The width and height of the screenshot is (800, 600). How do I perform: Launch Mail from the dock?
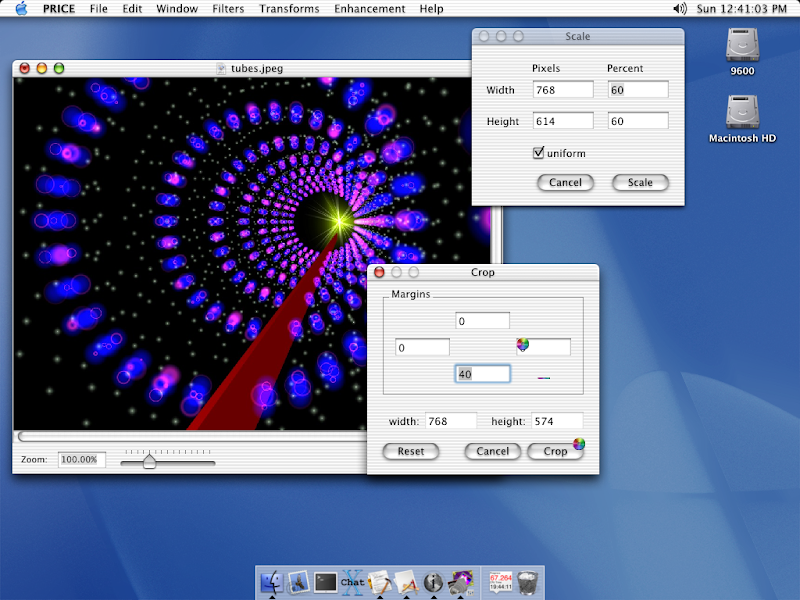click(298, 582)
